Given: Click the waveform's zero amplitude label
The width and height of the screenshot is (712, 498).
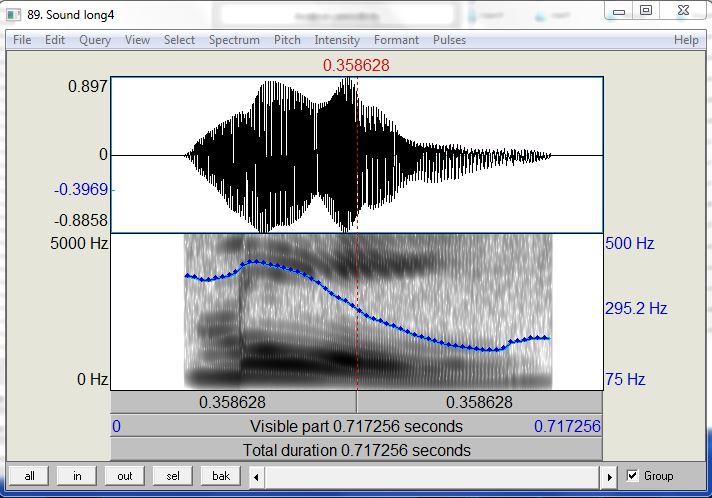Looking at the screenshot, I should pyautogui.click(x=104, y=155).
